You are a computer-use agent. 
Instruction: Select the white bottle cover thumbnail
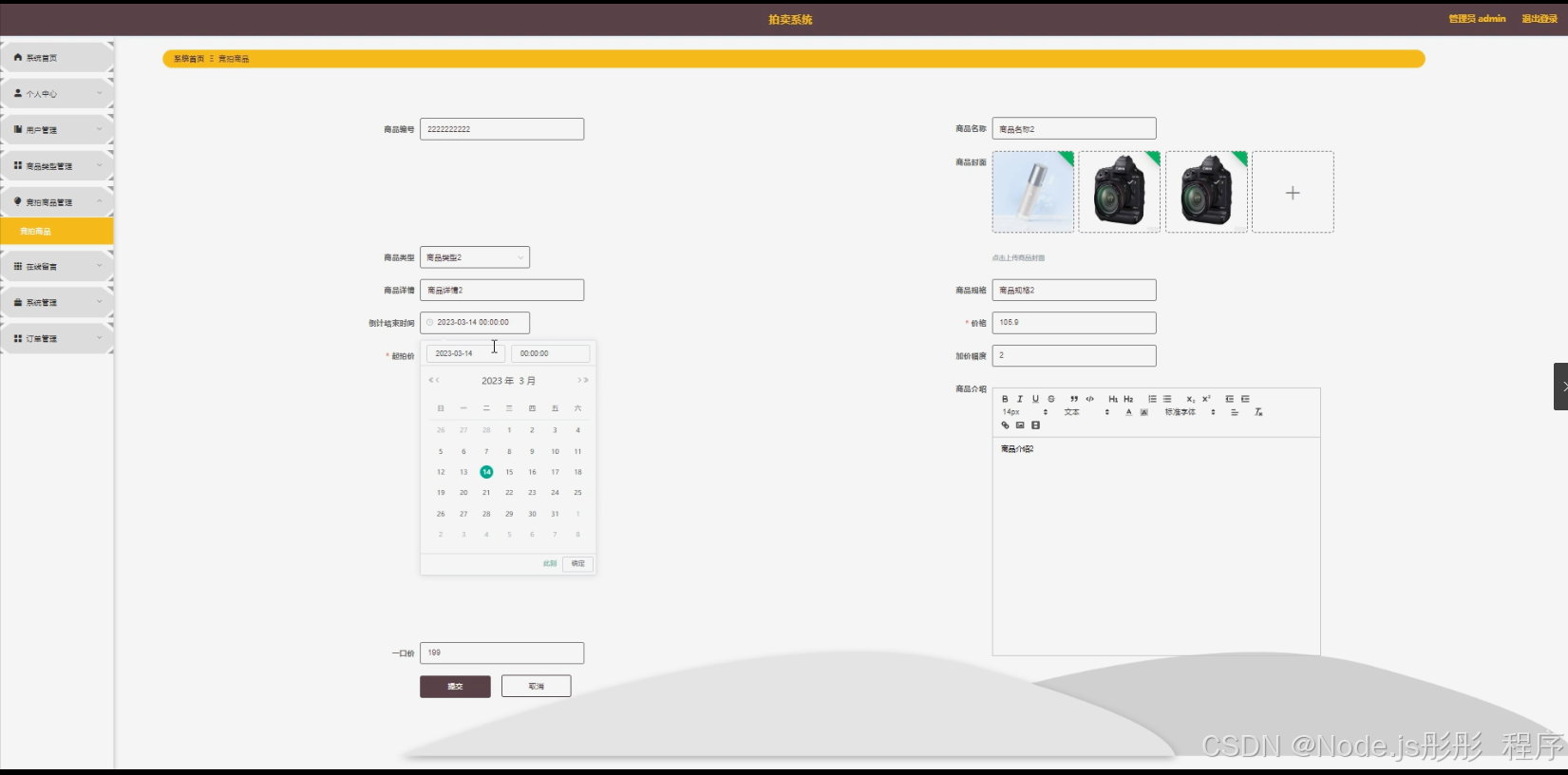[x=1033, y=192]
